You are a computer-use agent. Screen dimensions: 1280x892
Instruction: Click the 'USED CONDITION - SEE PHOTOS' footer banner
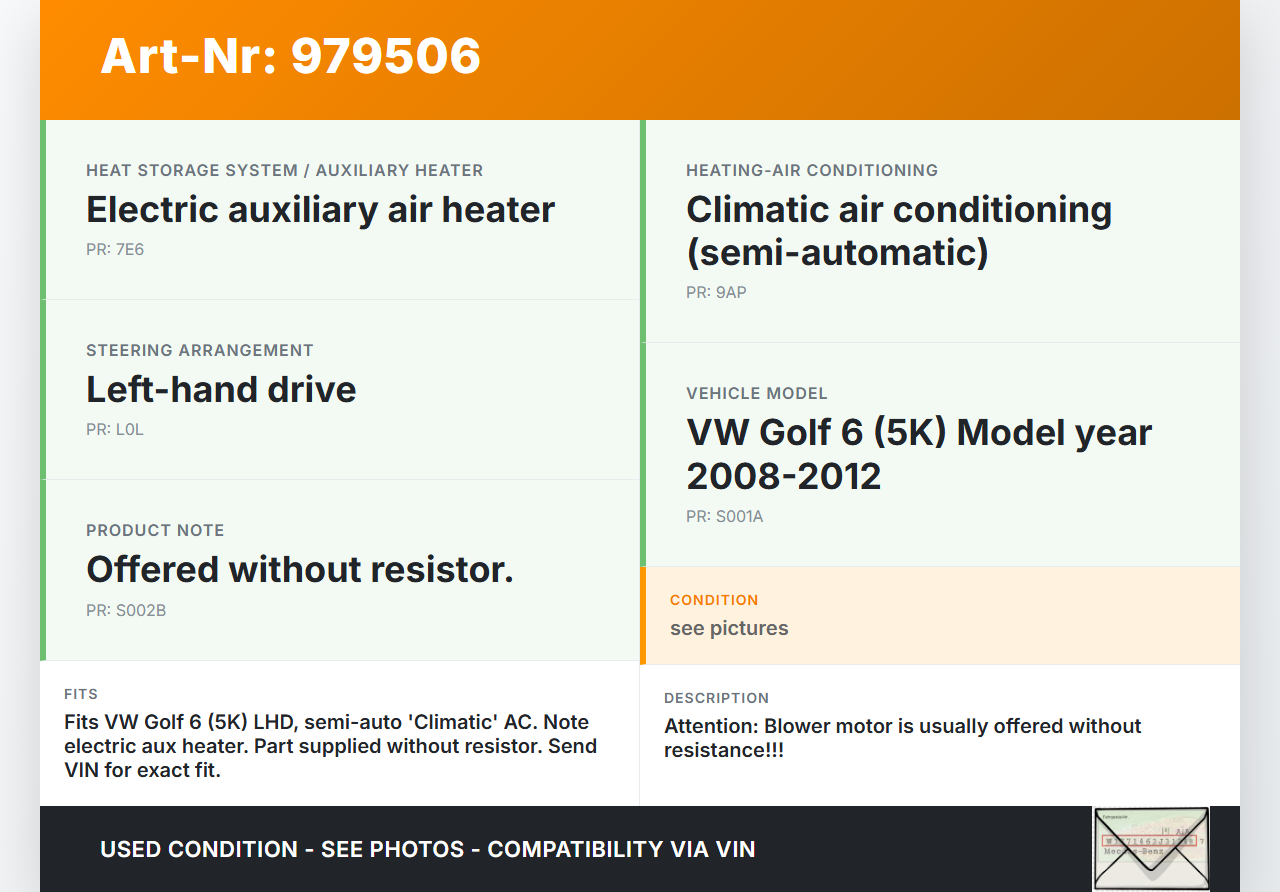428,849
